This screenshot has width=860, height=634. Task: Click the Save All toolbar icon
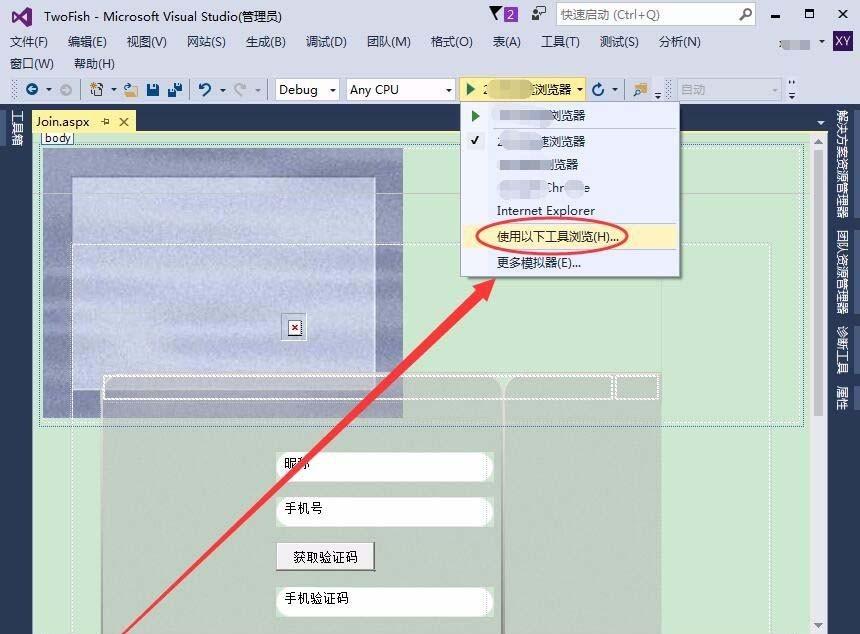click(x=176, y=89)
